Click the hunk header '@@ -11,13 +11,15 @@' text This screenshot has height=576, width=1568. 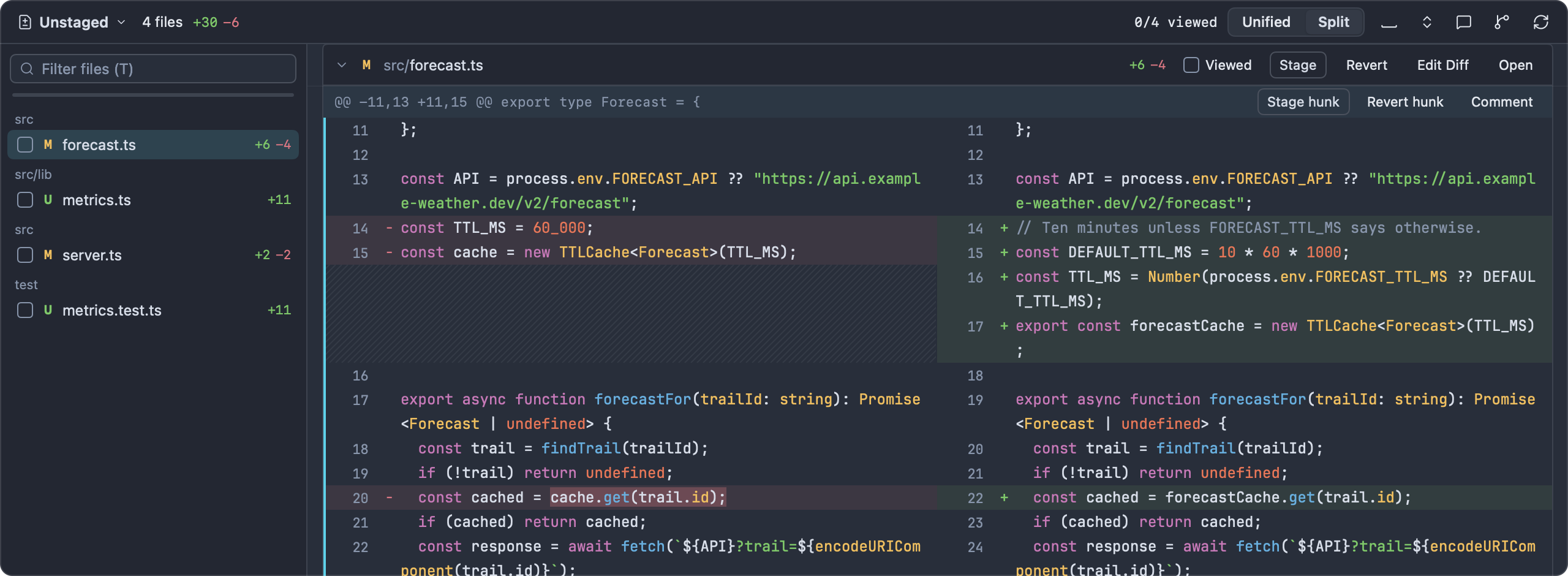(413, 102)
